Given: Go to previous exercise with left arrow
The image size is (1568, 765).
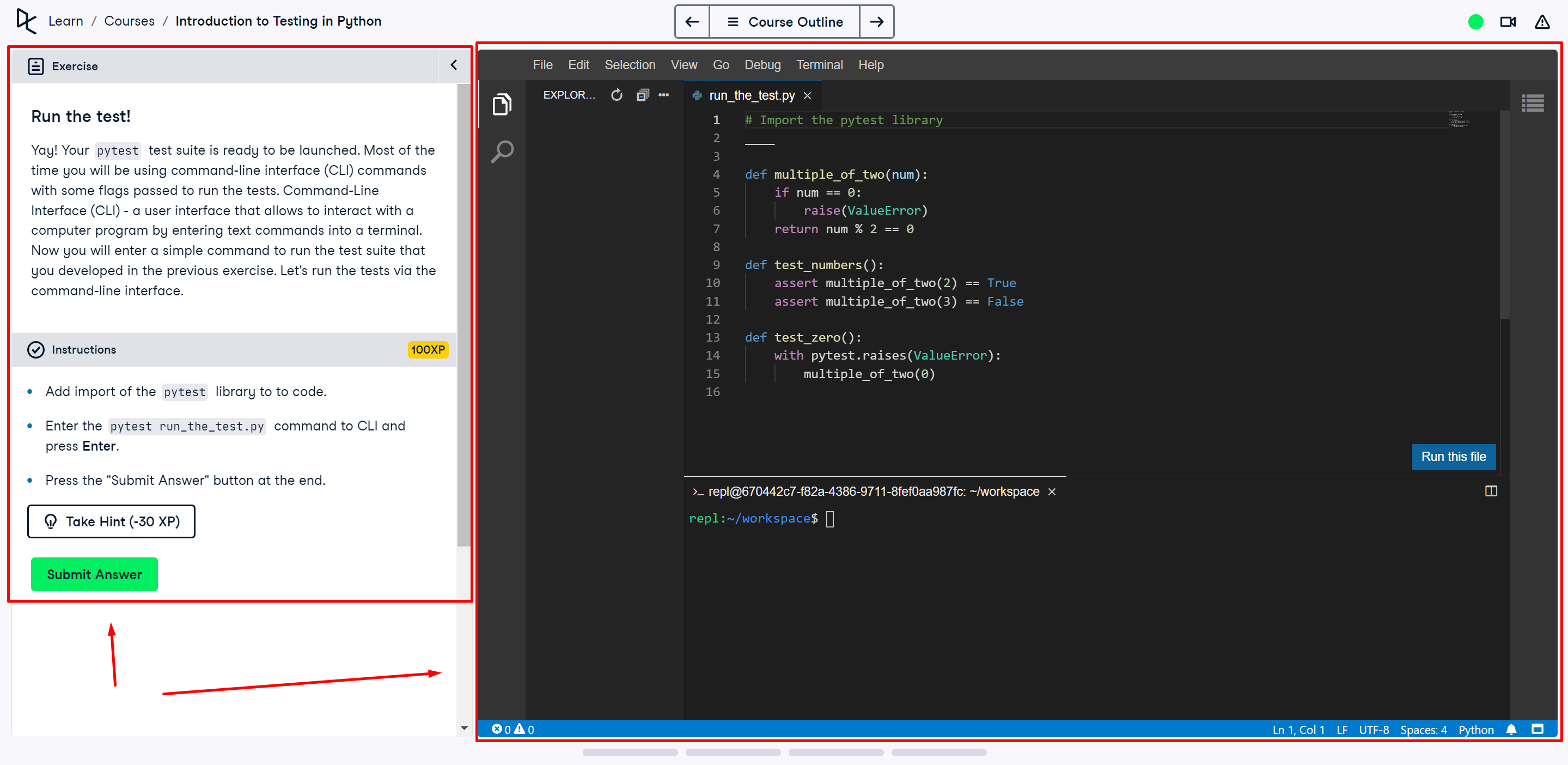Looking at the screenshot, I should point(692,22).
